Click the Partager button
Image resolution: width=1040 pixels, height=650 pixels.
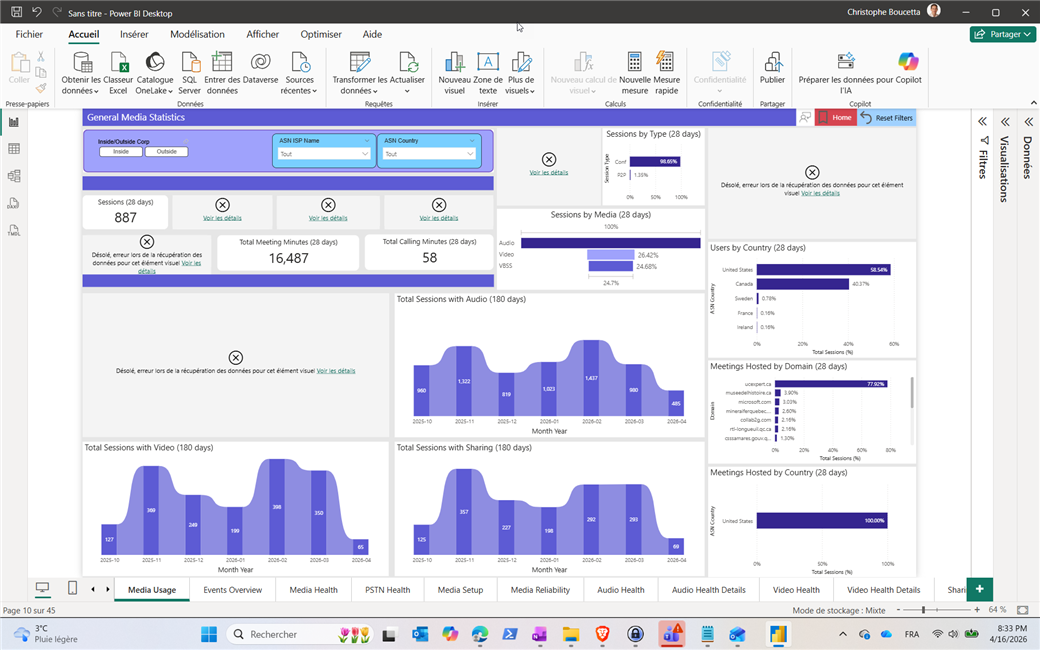(1002, 34)
